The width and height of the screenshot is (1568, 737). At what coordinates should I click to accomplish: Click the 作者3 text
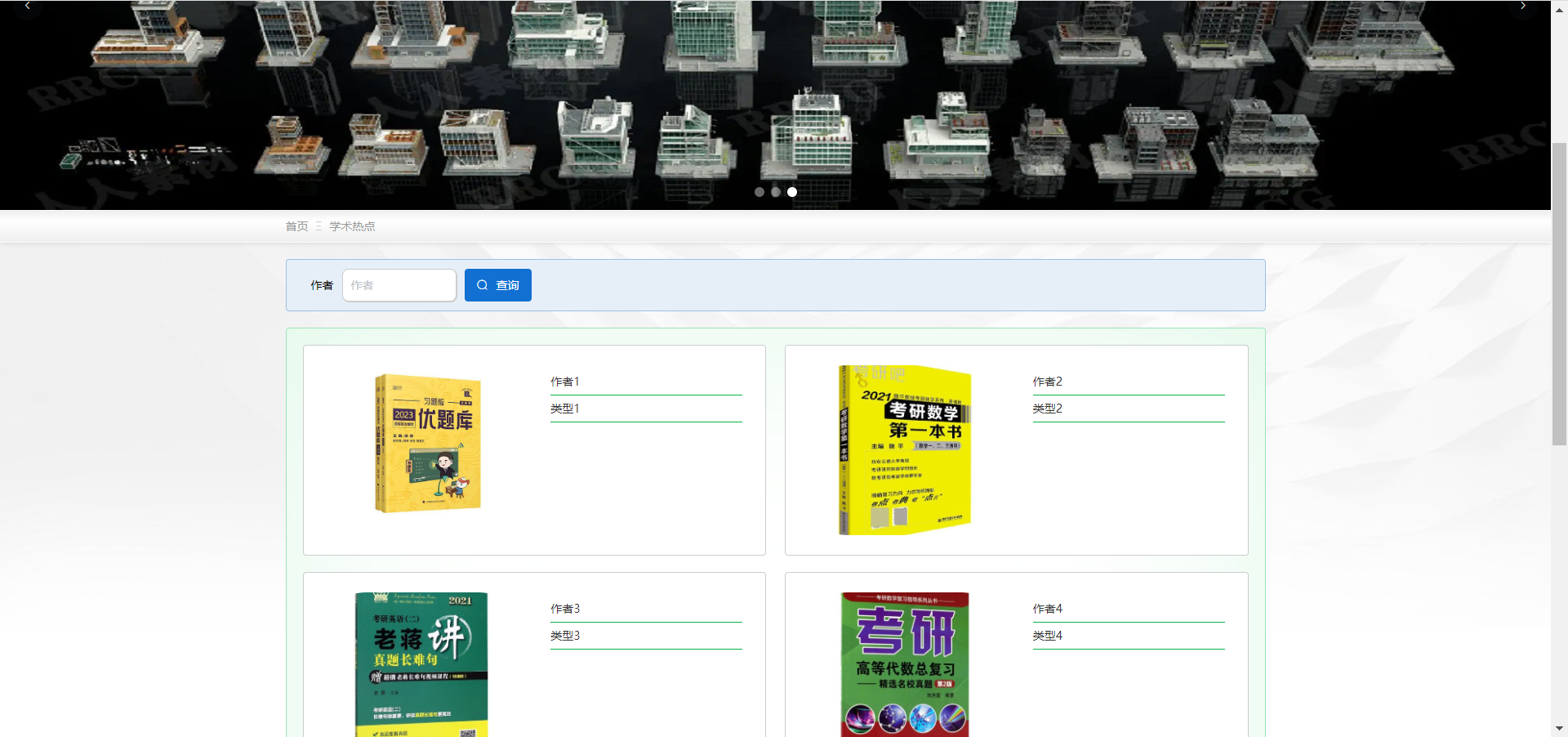565,609
